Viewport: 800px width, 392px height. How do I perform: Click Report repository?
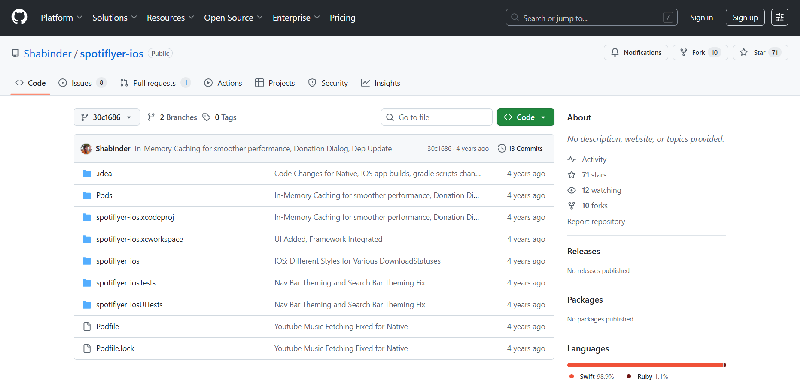[596, 222]
